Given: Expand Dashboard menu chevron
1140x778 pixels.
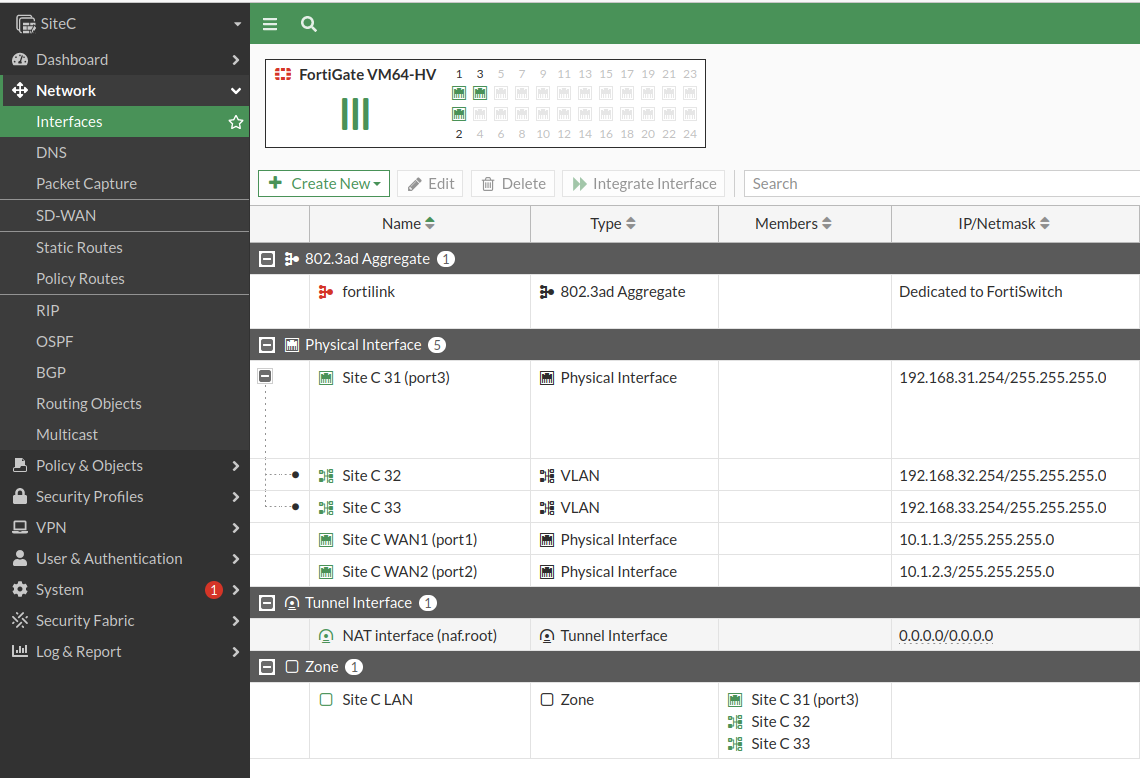Looking at the screenshot, I should coord(236,60).
